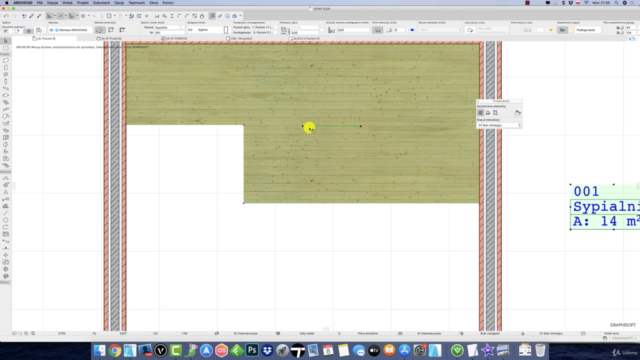Open the Teamwork menu
The height and width of the screenshot is (360, 640).
click(x=137, y=3)
